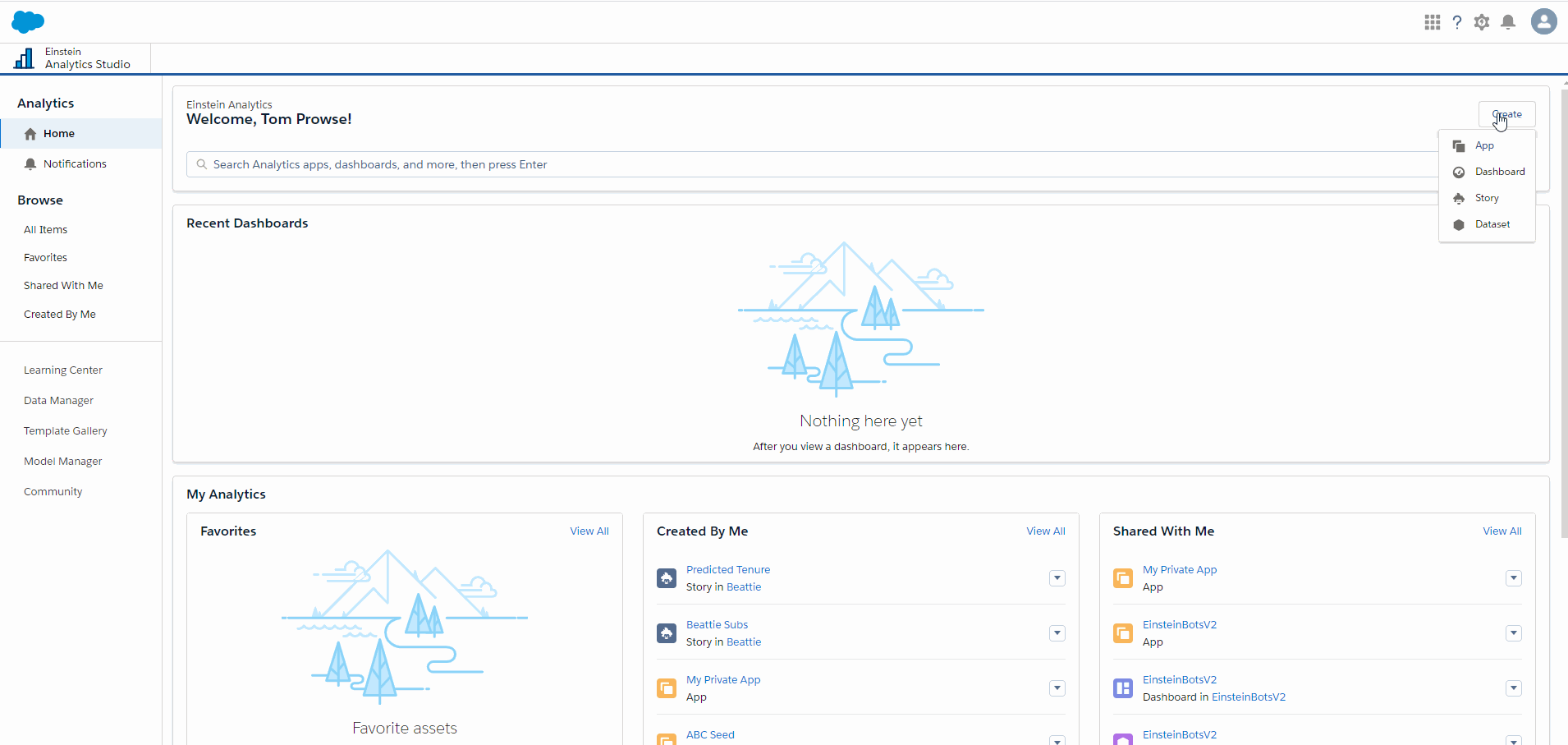Click the My Private App icon under Created By Me
The width and height of the screenshot is (1568, 745).
667,688
